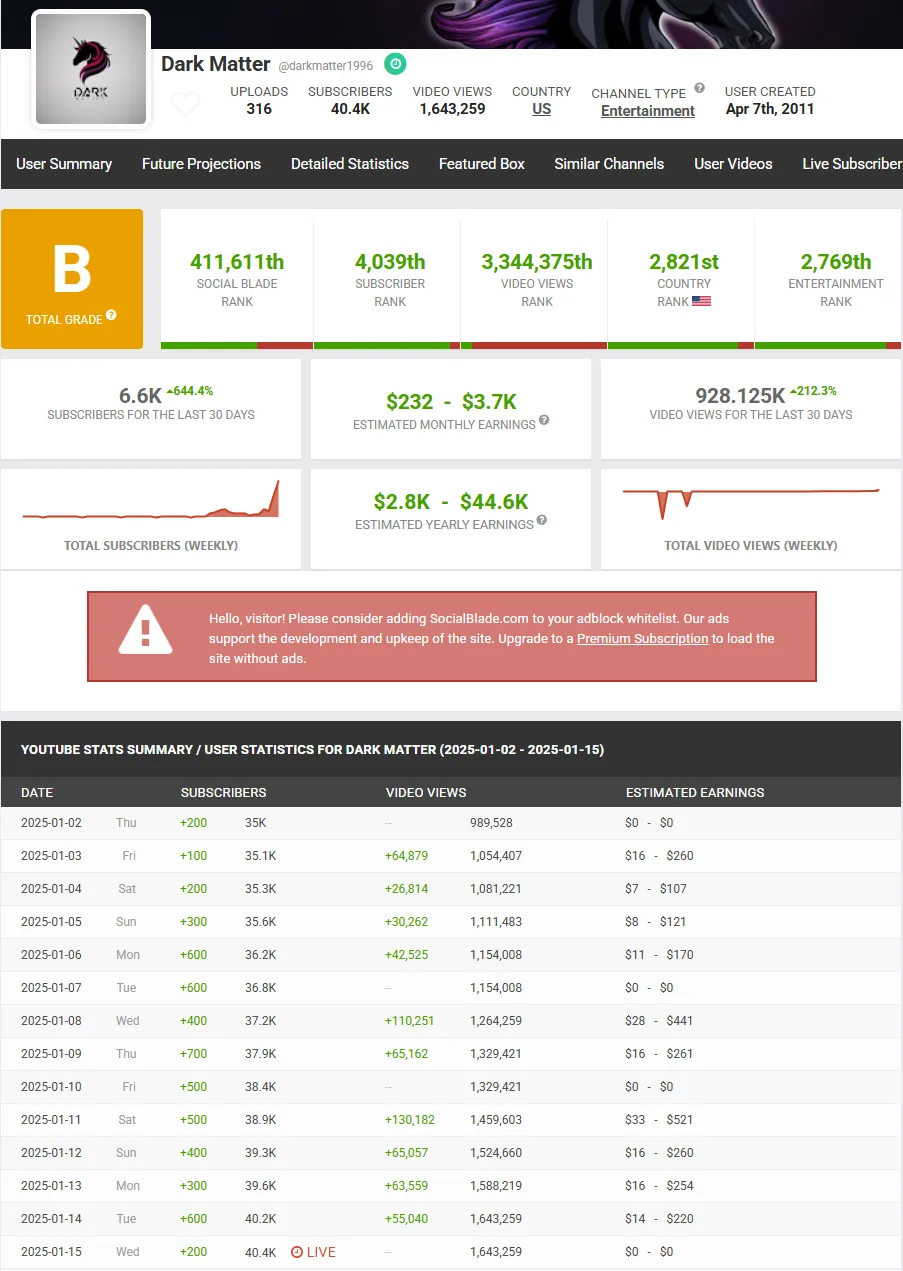Open the User Videos tab
The height and width of the screenshot is (1271, 903).
point(733,164)
